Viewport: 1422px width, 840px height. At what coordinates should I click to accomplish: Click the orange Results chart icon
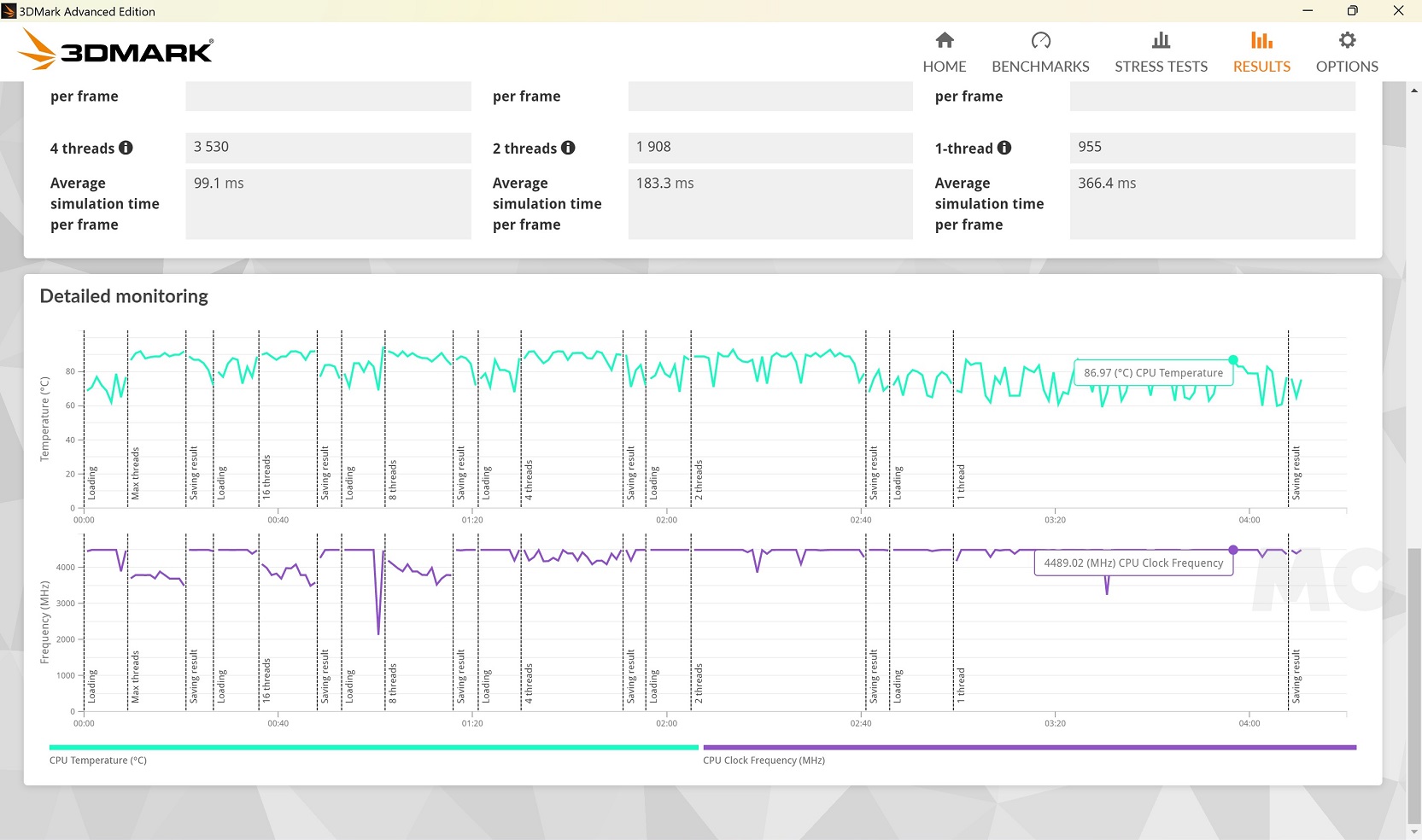pos(1261,40)
